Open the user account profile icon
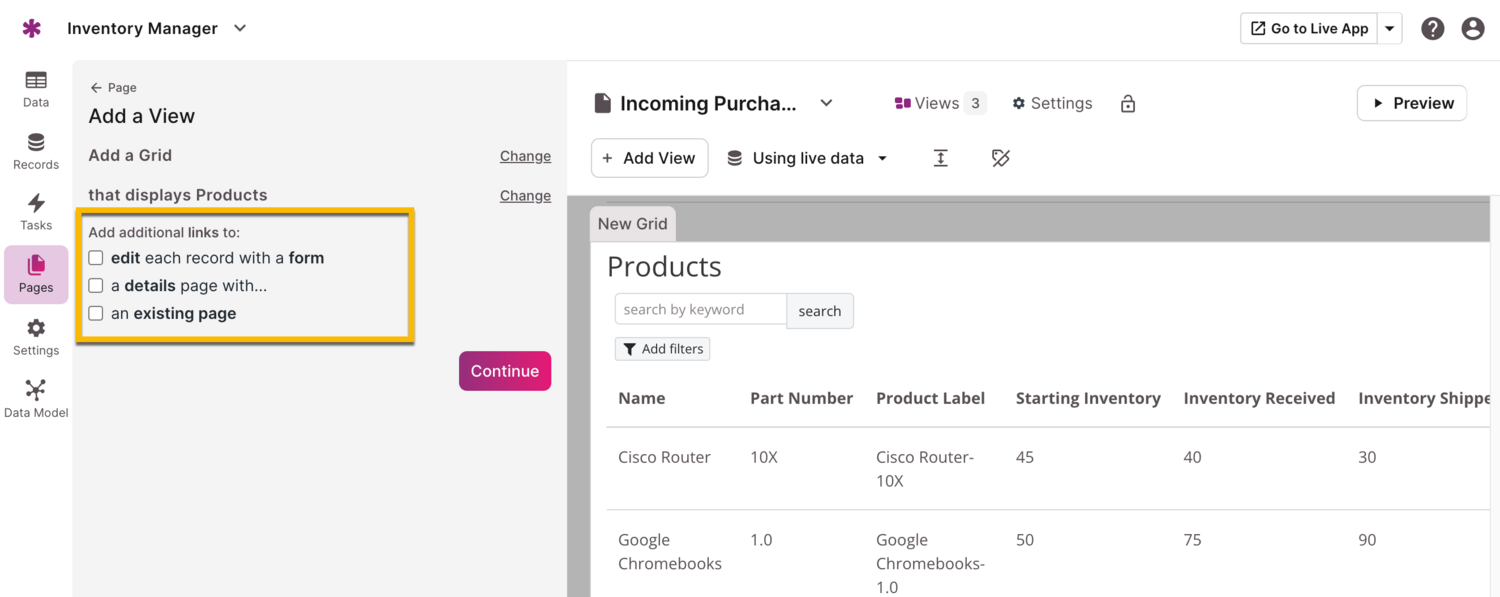The height and width of the screenshot is (597, 1500). pyautogui.click(x=1472, y=29)
